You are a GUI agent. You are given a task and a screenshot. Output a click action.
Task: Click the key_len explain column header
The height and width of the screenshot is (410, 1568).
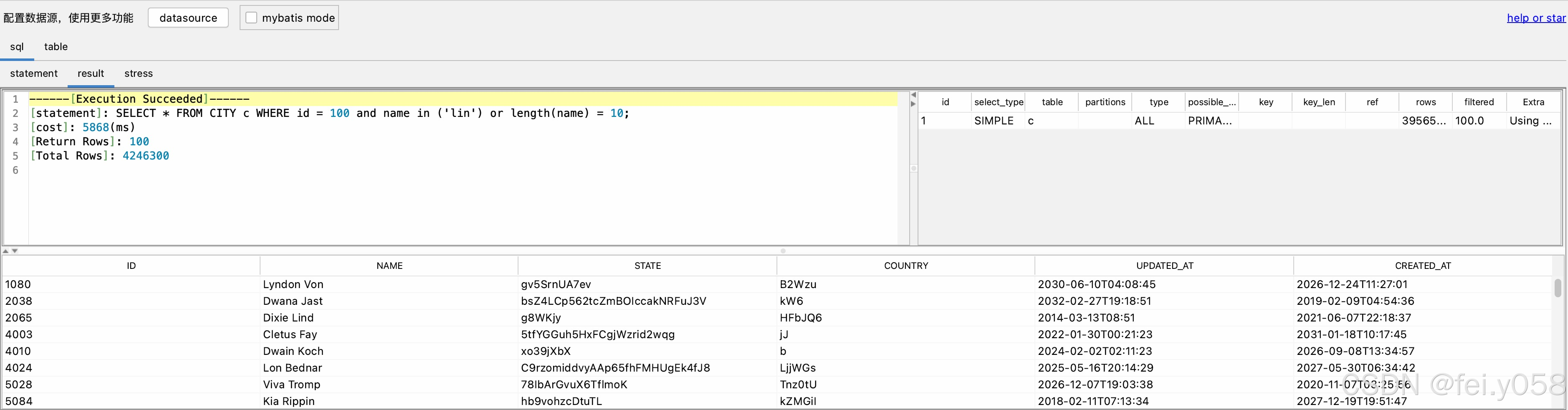click(1319, 102)
